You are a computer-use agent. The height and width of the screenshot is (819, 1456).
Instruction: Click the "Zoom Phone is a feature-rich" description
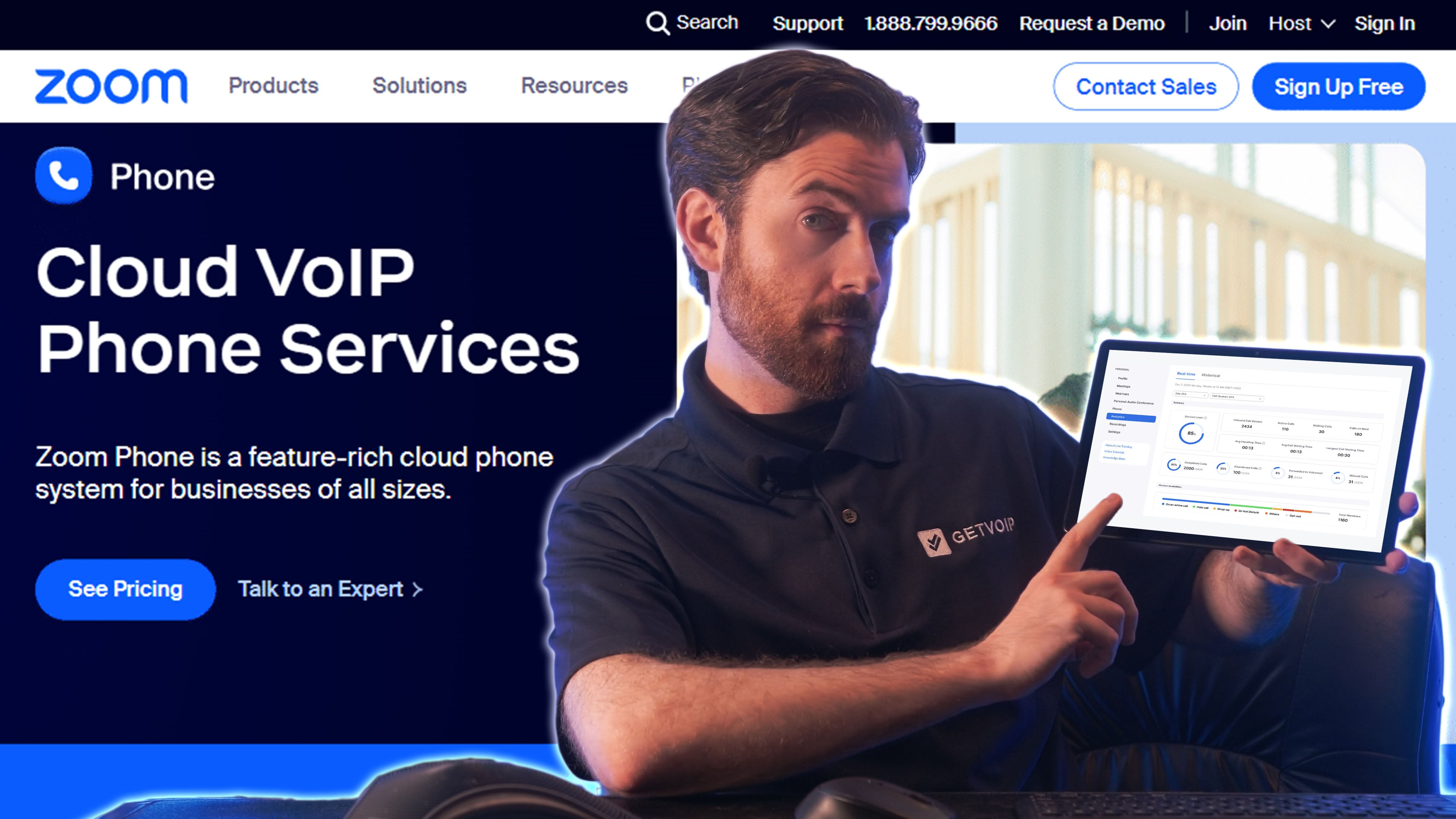[295, 473]
